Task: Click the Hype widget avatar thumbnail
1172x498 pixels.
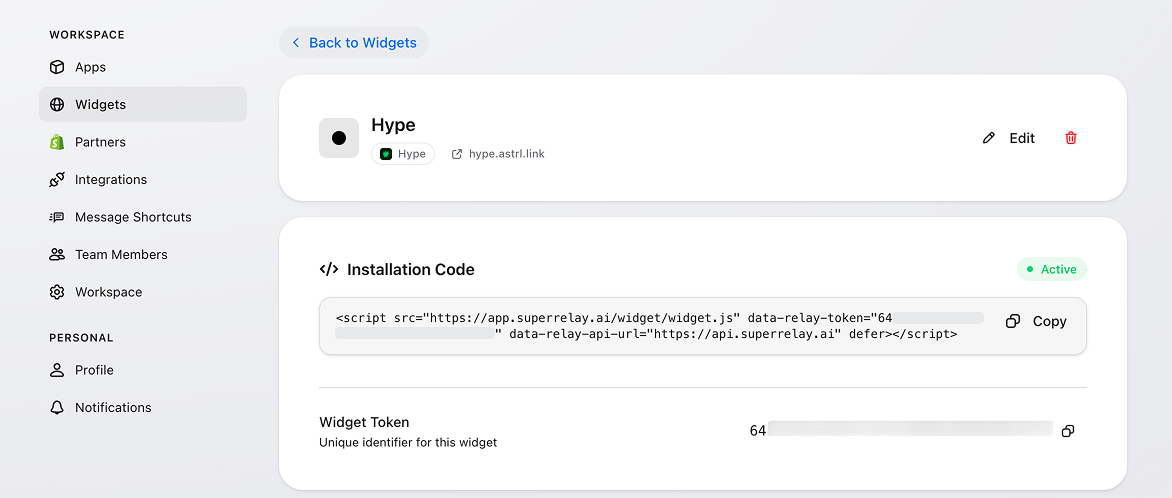Action: [x=339, y=138]
